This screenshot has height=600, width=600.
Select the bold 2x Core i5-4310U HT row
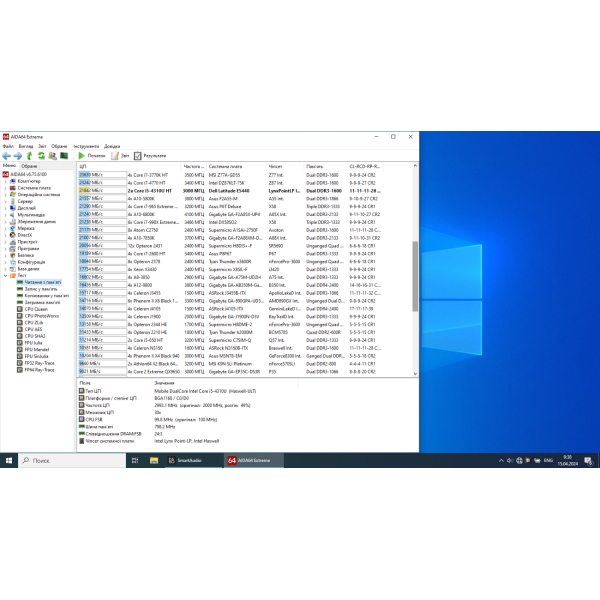230,191
